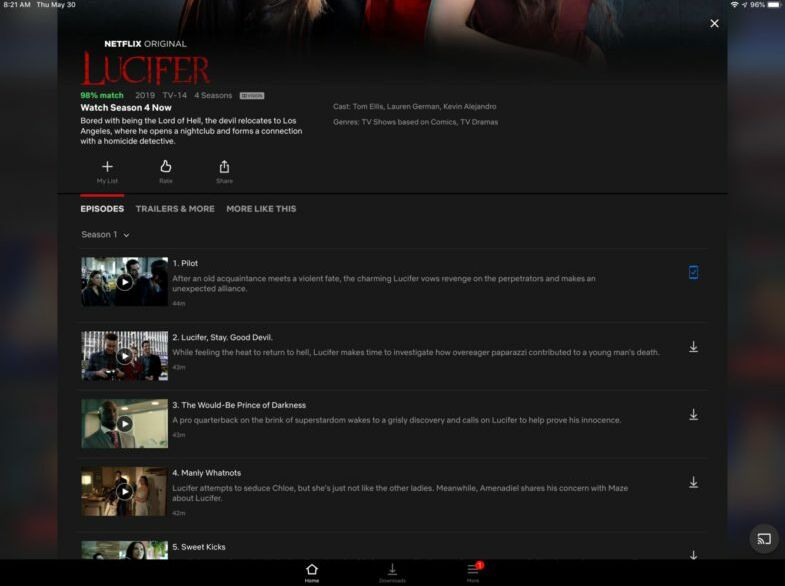The width and height of the screenshot is (785, 586).
Task: Tap the vision badge beside 4 Seasons
Action: [252, 96]
